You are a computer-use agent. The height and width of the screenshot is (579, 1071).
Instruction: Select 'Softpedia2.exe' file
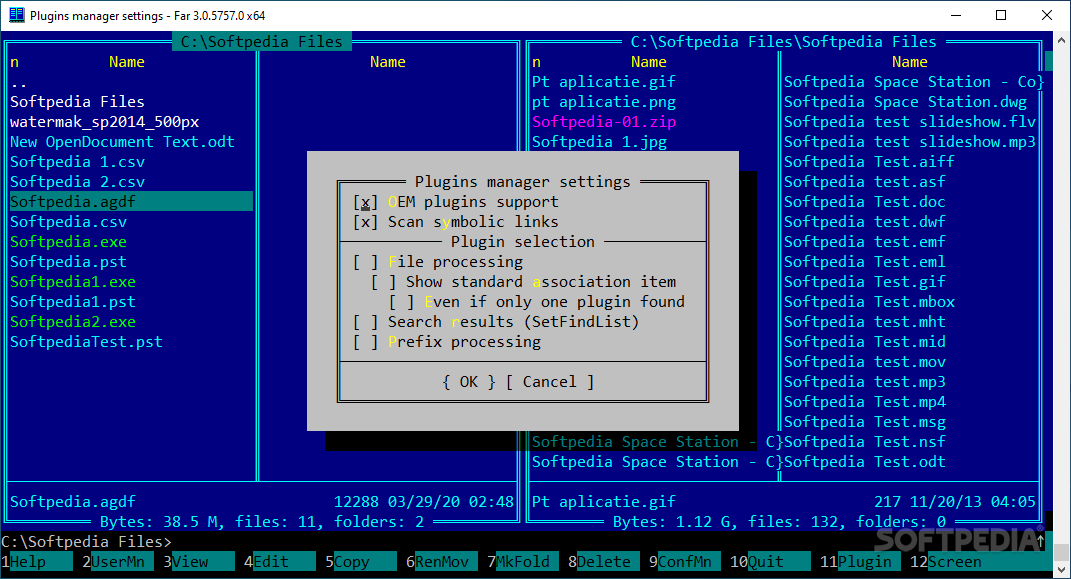click(72, 322)
